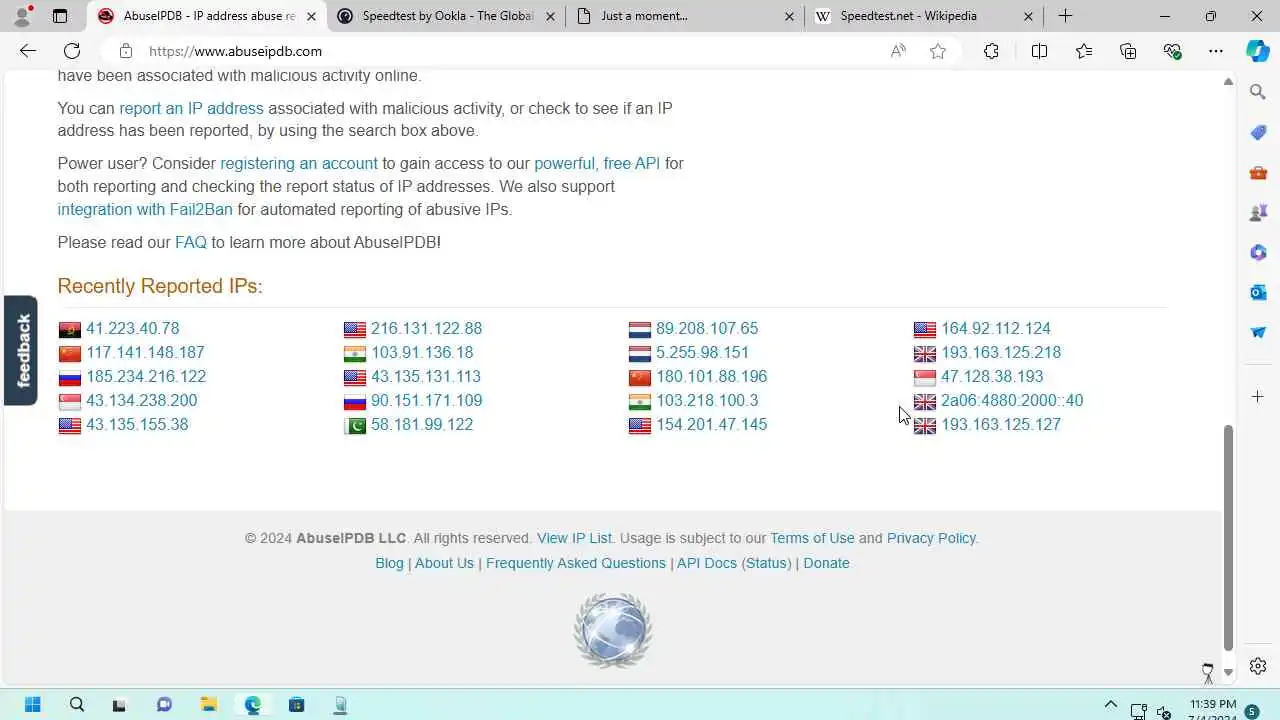Open the integration with Fail2Ban link
1280x720 pixels.
pyautogui.click(x=145, y=209)
